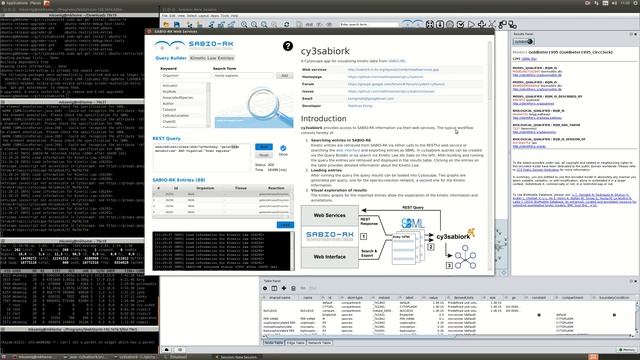Open the Edge Table tab
640x360 pixels.
coord(296,343)
